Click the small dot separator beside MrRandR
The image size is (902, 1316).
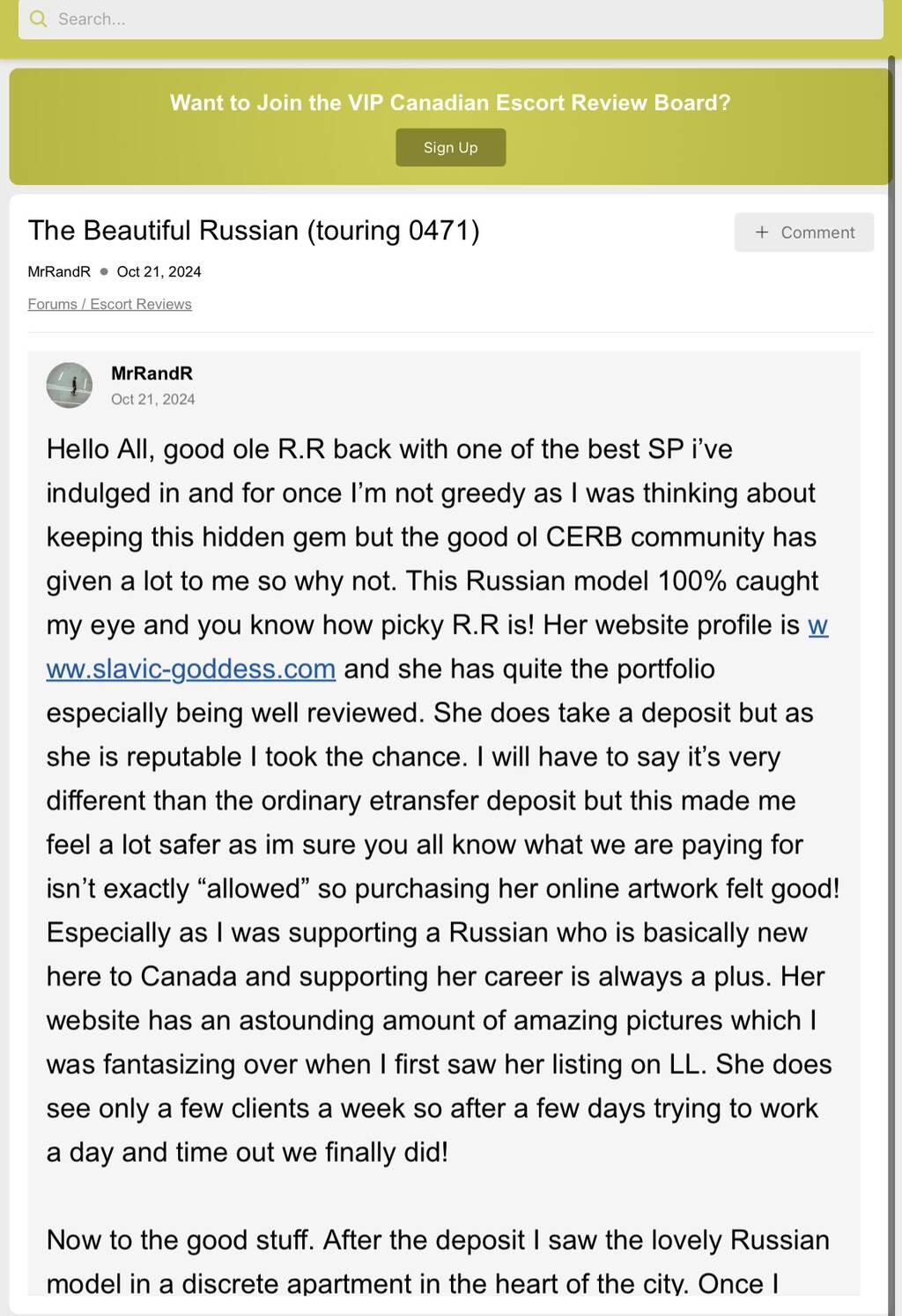pos(104,271)
